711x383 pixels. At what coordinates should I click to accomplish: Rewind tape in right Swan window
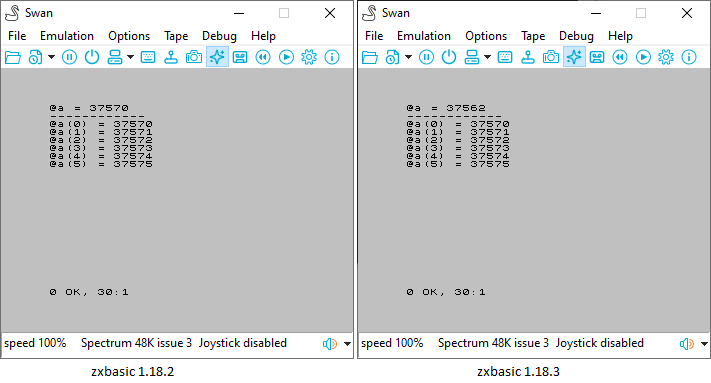coord(620,57)
